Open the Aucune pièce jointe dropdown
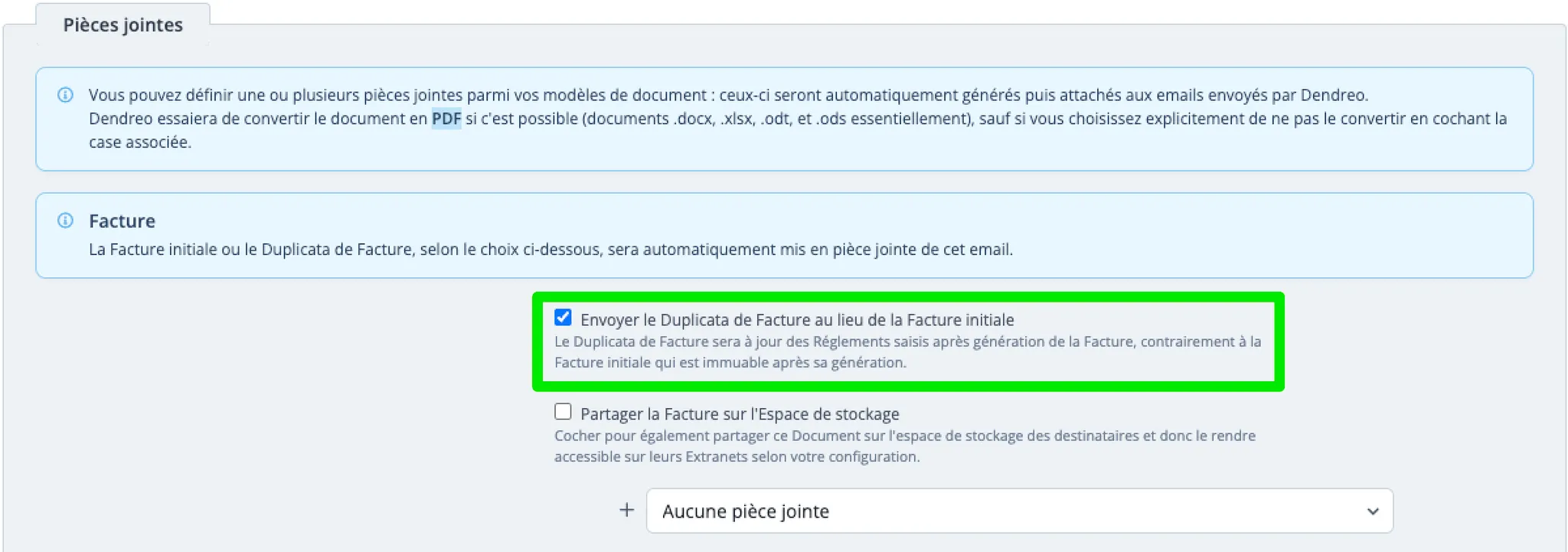Viewport: 1568px width, 552px height. (x=1019, y=511)
